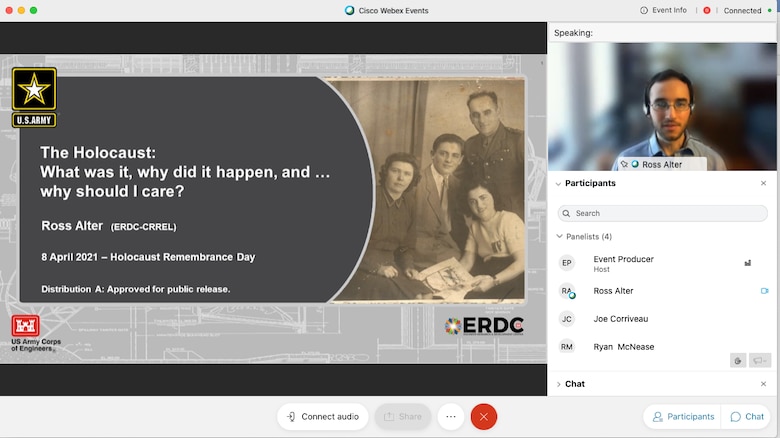Open the feedback megaphone dropdown
The image size is (780, 438).
pyautogui.click(x=760, y=360)
